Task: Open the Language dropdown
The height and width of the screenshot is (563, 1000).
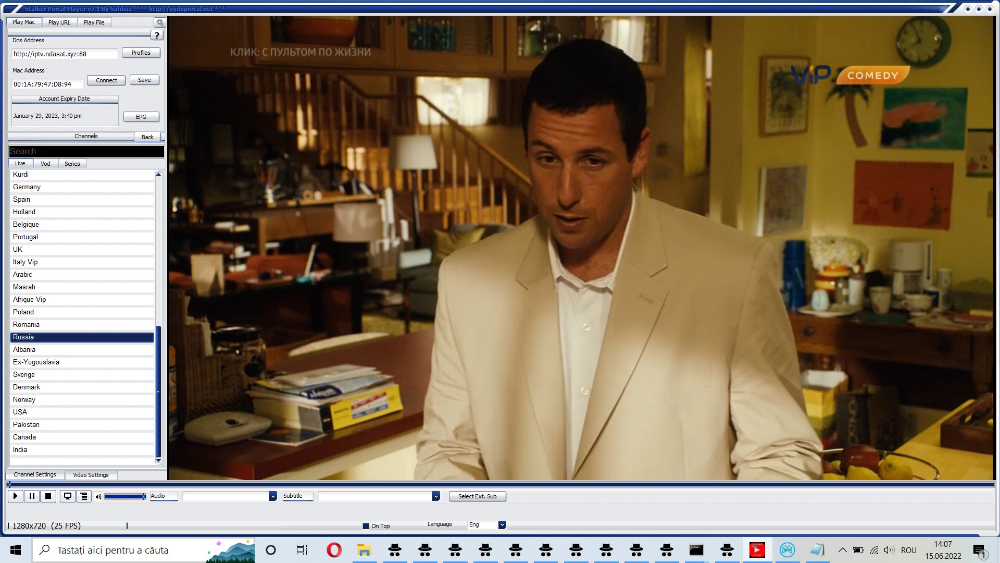Action: [x=502, y=525]
